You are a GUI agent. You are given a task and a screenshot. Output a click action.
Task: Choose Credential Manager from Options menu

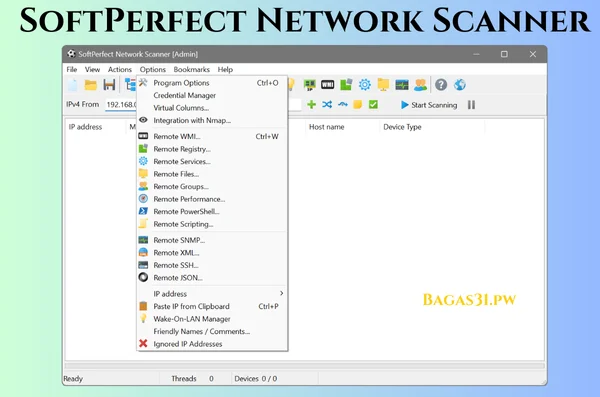[x=212, y=95]
